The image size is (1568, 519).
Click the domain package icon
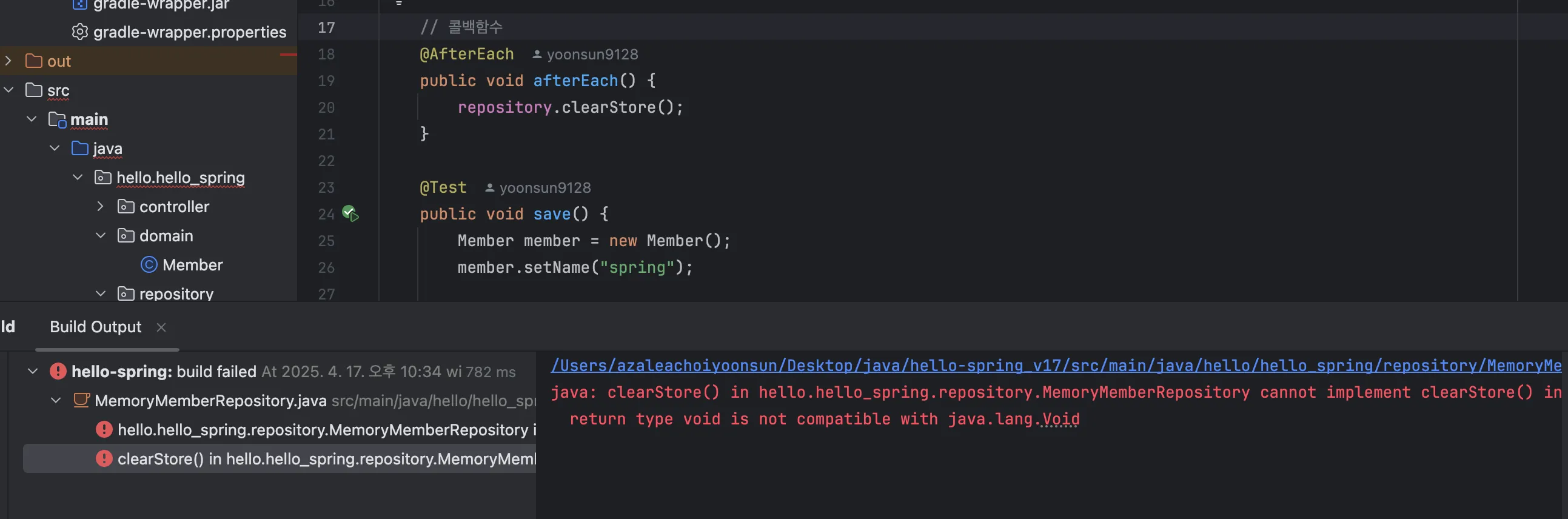pos(126,235)
